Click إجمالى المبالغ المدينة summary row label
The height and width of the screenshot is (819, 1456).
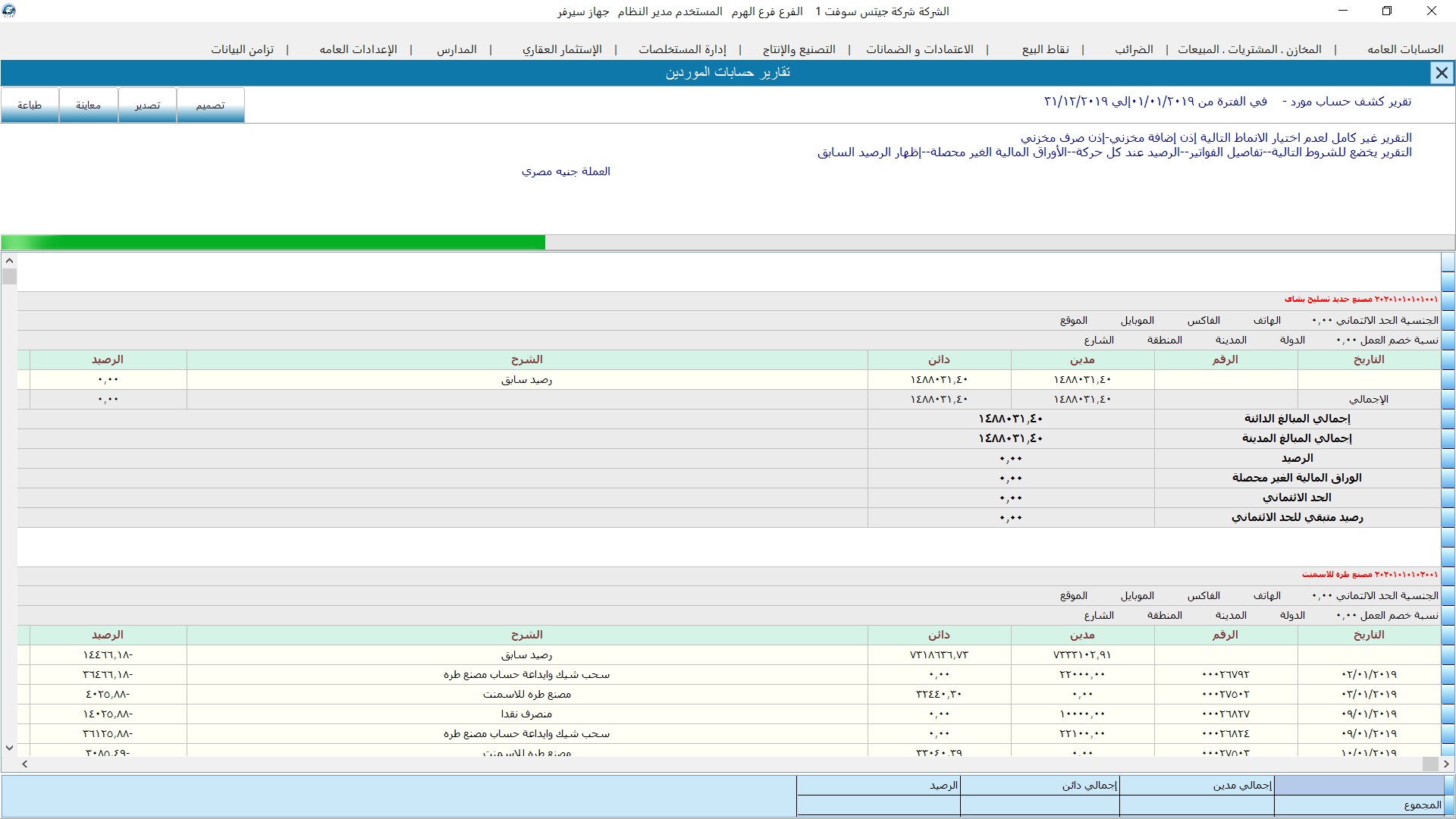[1297, 438]
